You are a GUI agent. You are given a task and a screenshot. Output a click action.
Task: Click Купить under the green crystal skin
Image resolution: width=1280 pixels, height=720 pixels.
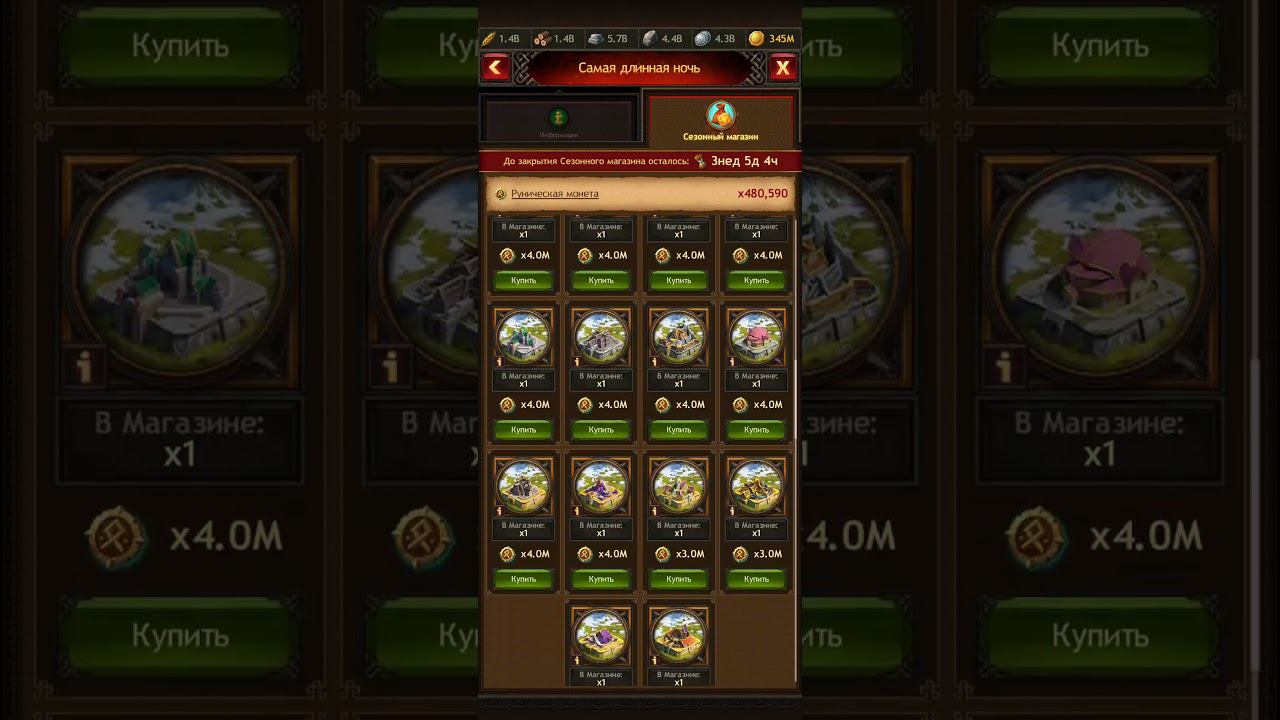[x=523, y=430]
